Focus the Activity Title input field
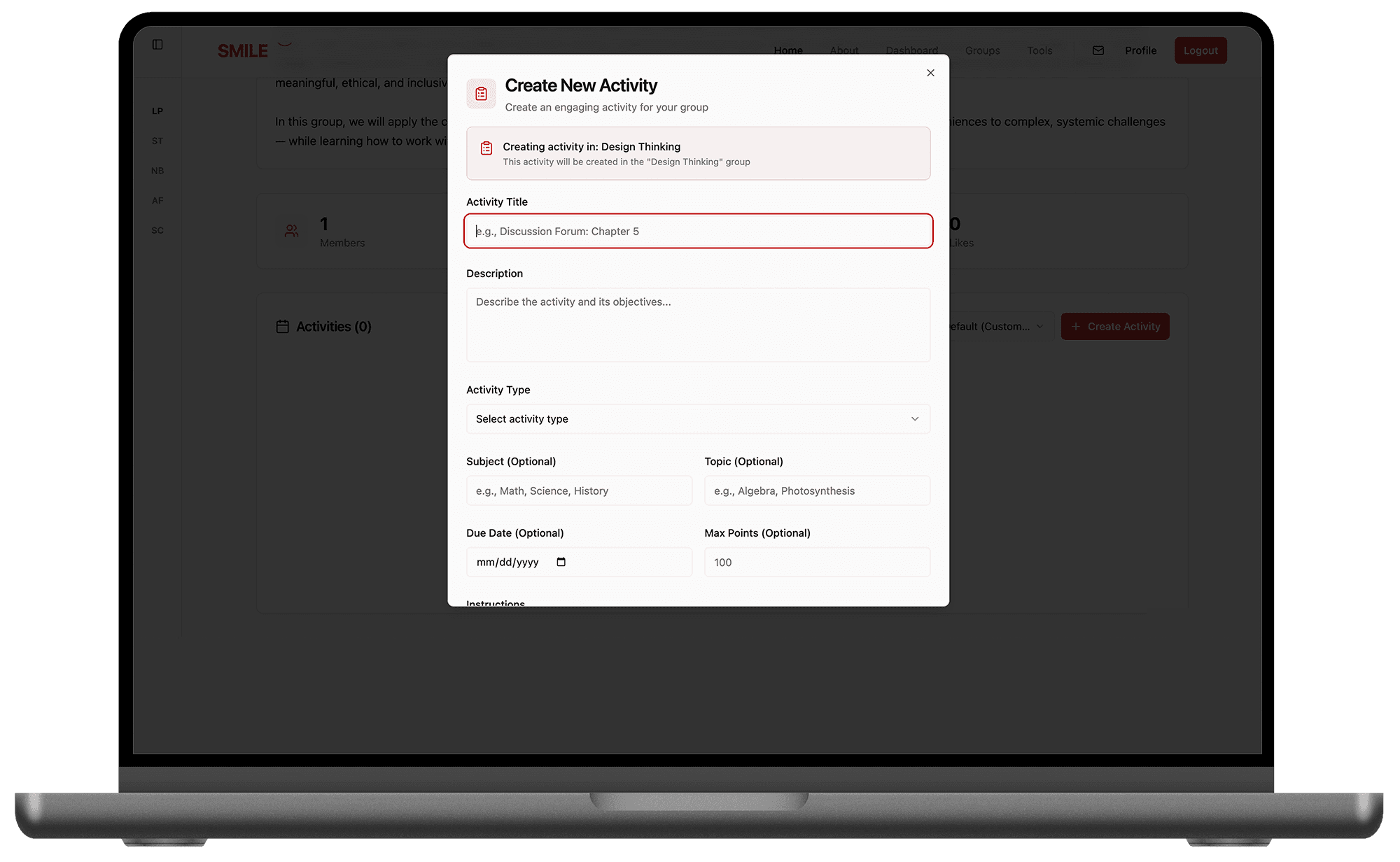1400x862 pixels. [x=698, y=232]
